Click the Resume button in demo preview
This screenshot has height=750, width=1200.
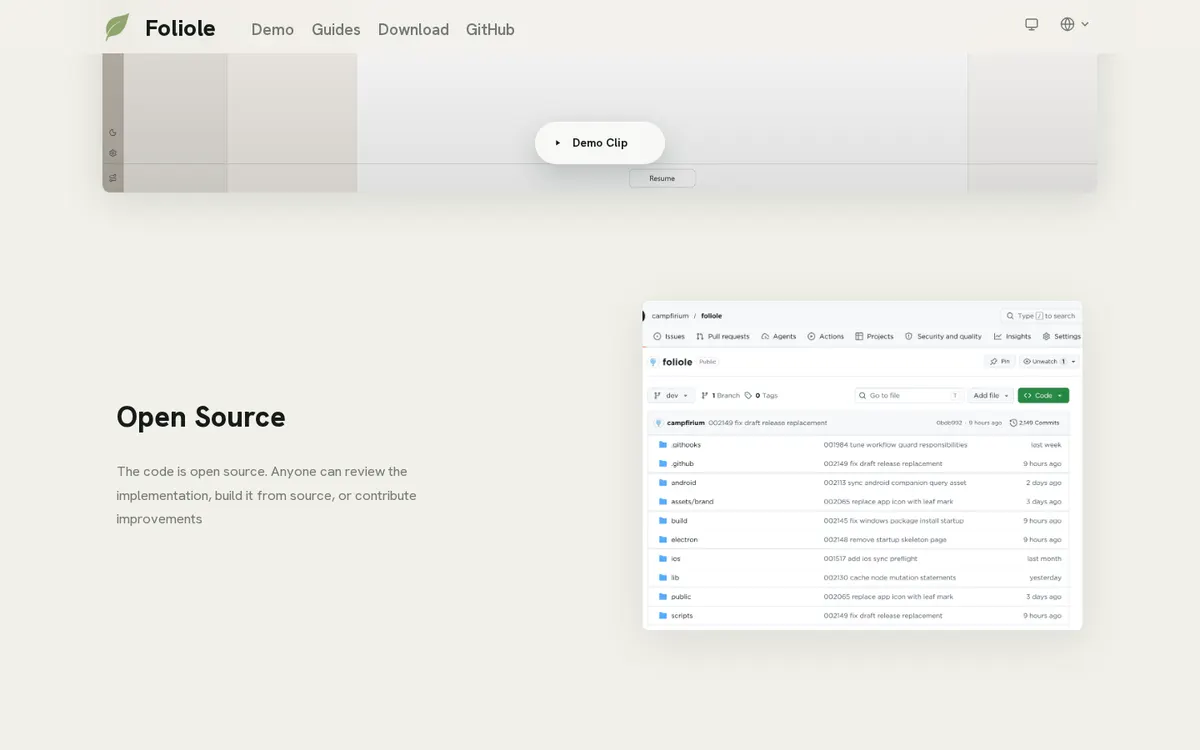pos(662,178)
